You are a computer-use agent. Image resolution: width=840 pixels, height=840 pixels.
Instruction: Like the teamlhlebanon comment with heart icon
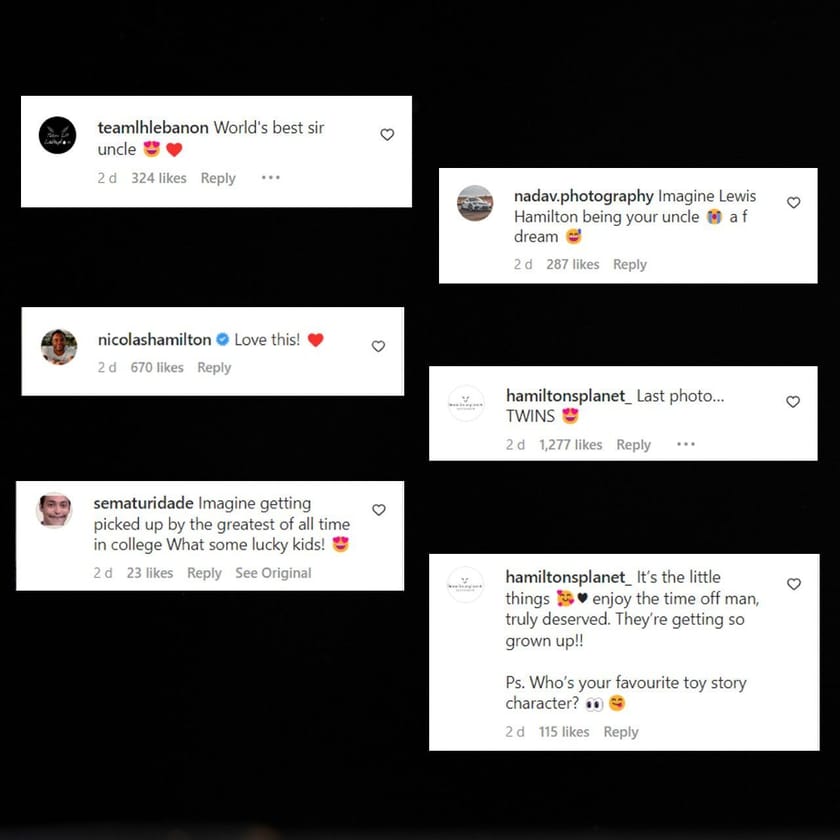click(x=387, y=134)
